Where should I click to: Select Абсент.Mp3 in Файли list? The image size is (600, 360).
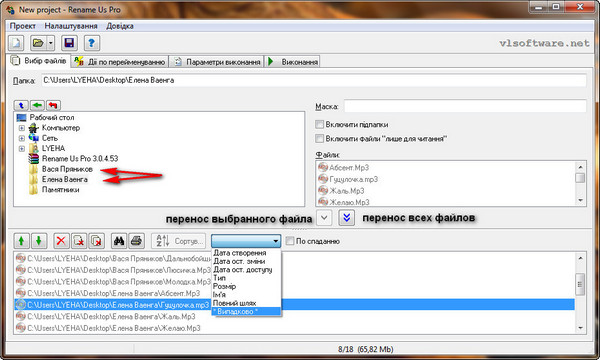(x=349, y=168)
